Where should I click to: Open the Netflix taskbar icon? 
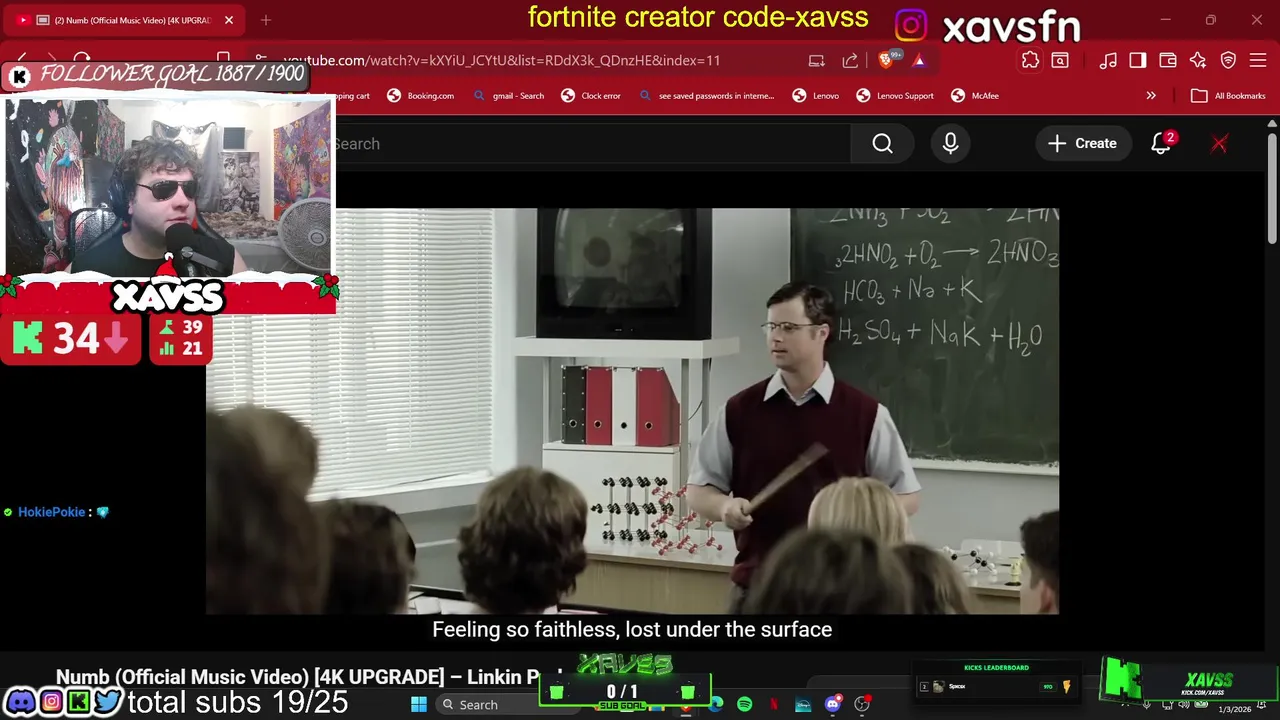pos(774,705)
